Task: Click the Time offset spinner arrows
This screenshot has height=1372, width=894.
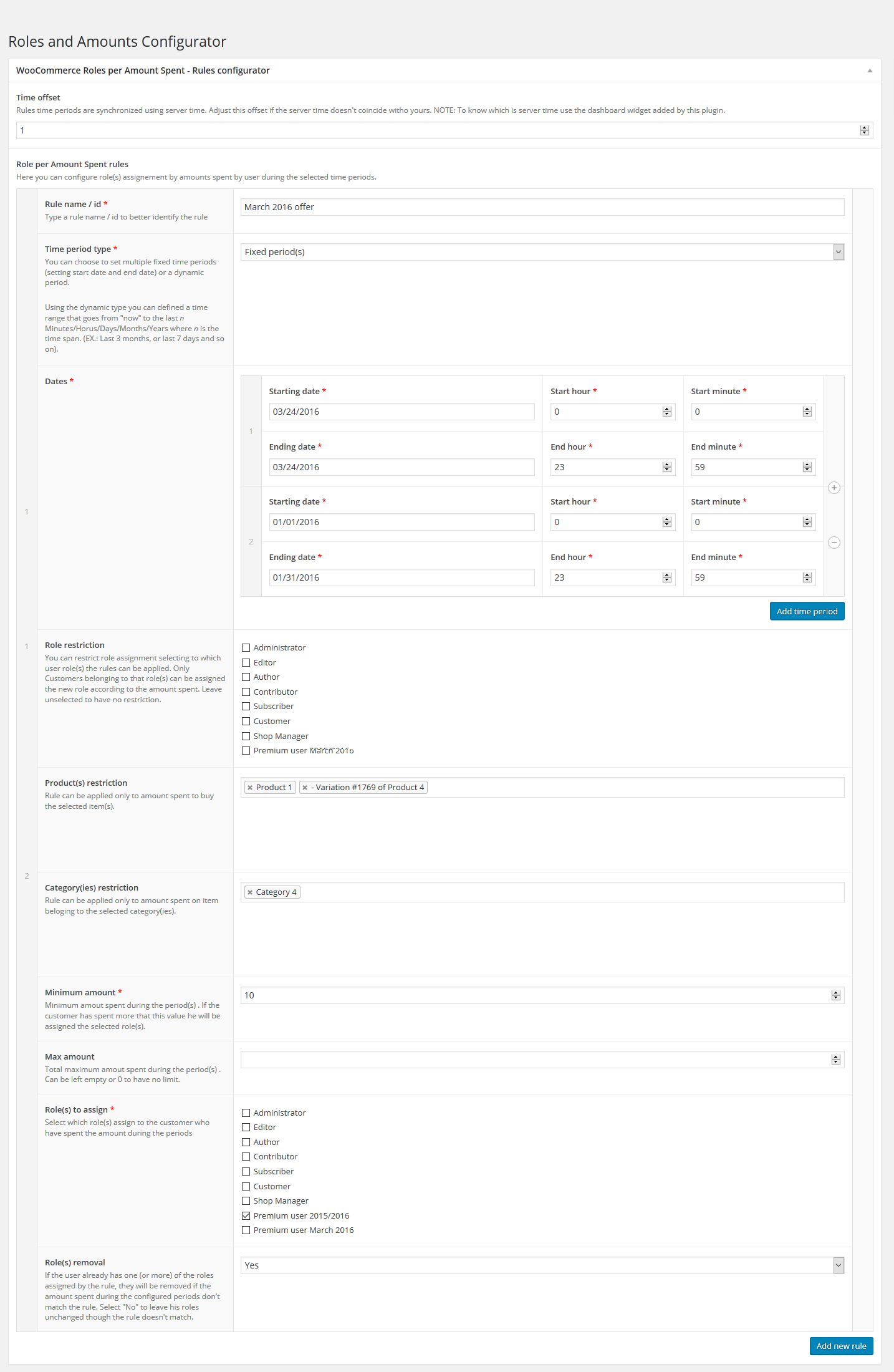Action: point(864,130)
